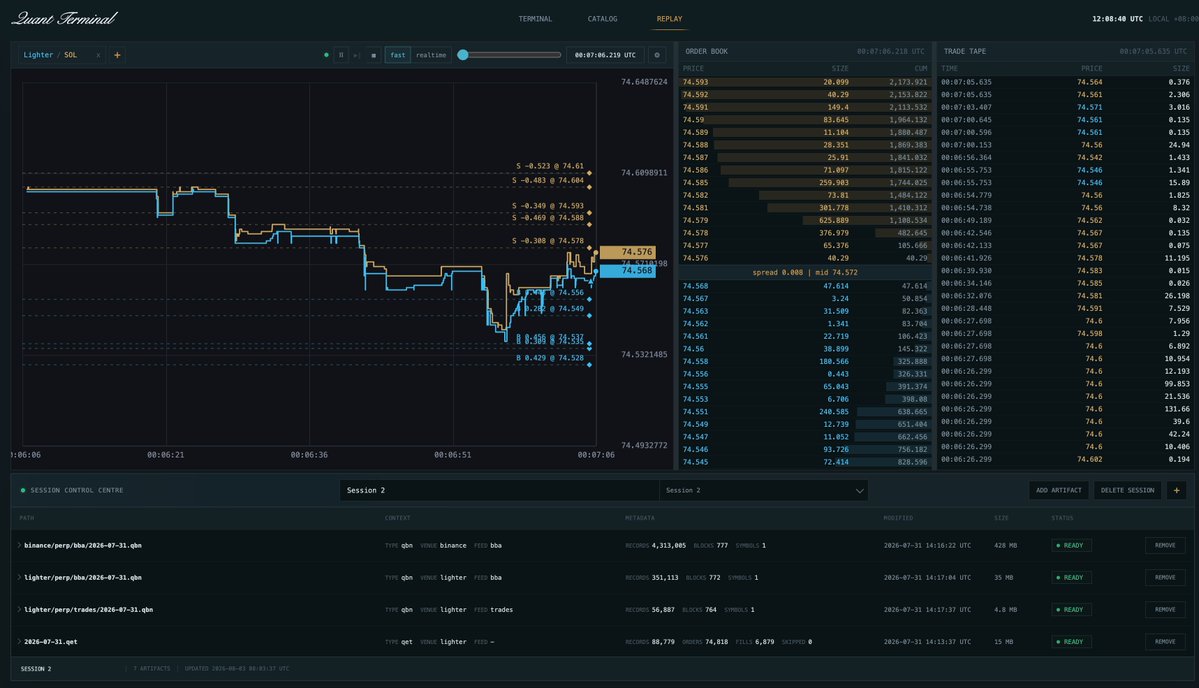The height and width of the screenshot is (688, 1199).
Task: Pause the replay playback
Action: (341, 55)
